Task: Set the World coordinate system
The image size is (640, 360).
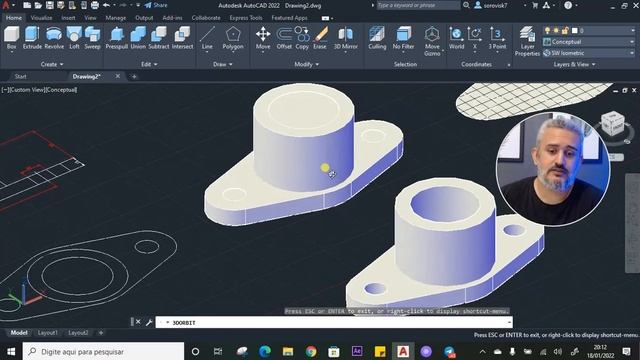Action: point(456,38)
